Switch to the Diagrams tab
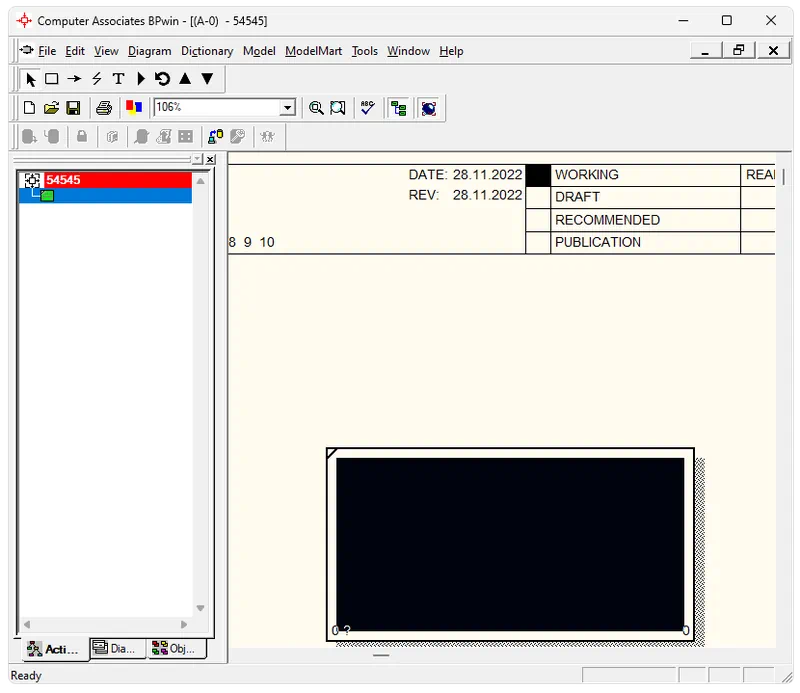Screen dimensions: 800x693 coord(118,648)
